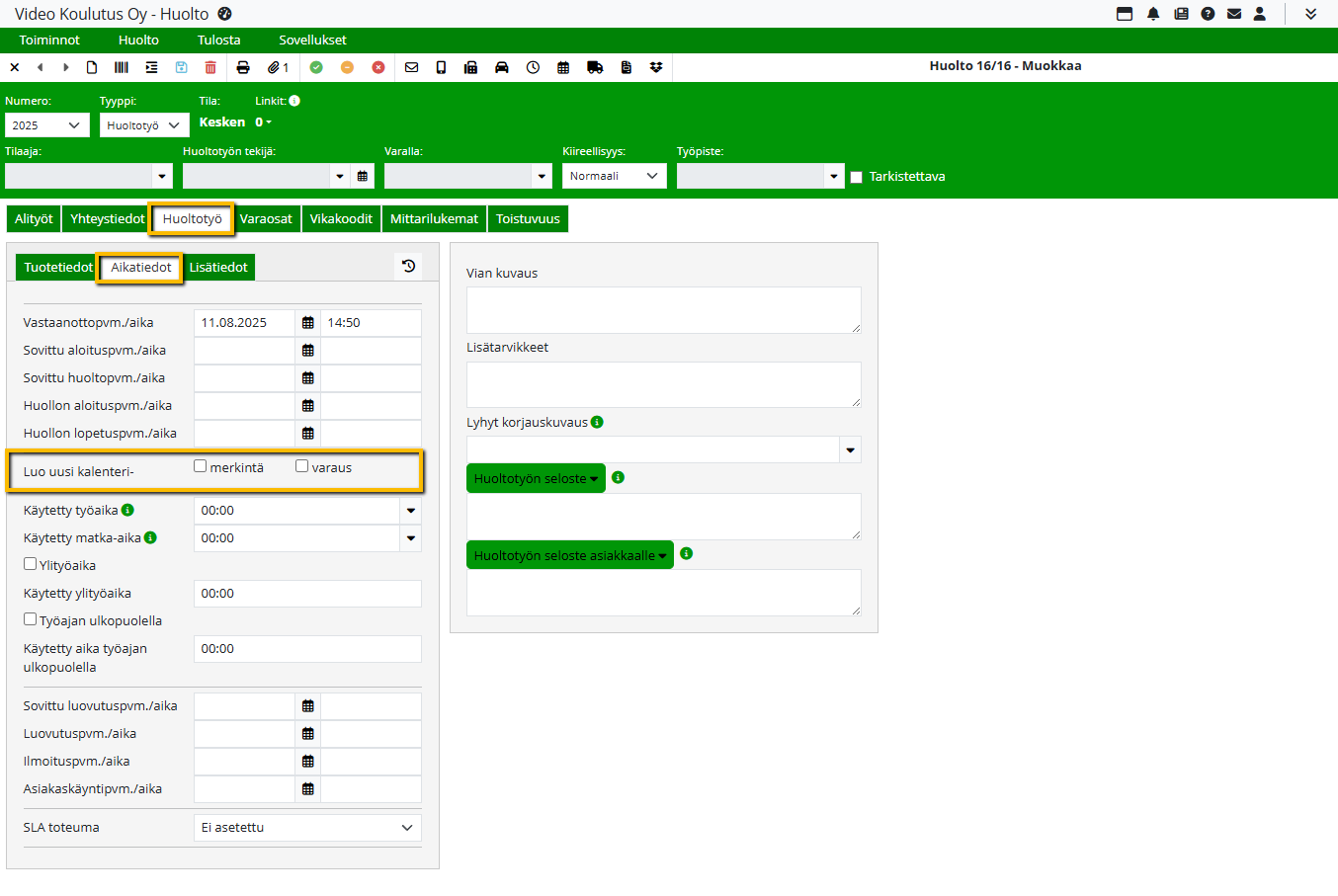Screen dimensions: 1338x896
Task: Open the Tyyppi Huoltotyö dropdown
Action: click(x=143, y=125)
